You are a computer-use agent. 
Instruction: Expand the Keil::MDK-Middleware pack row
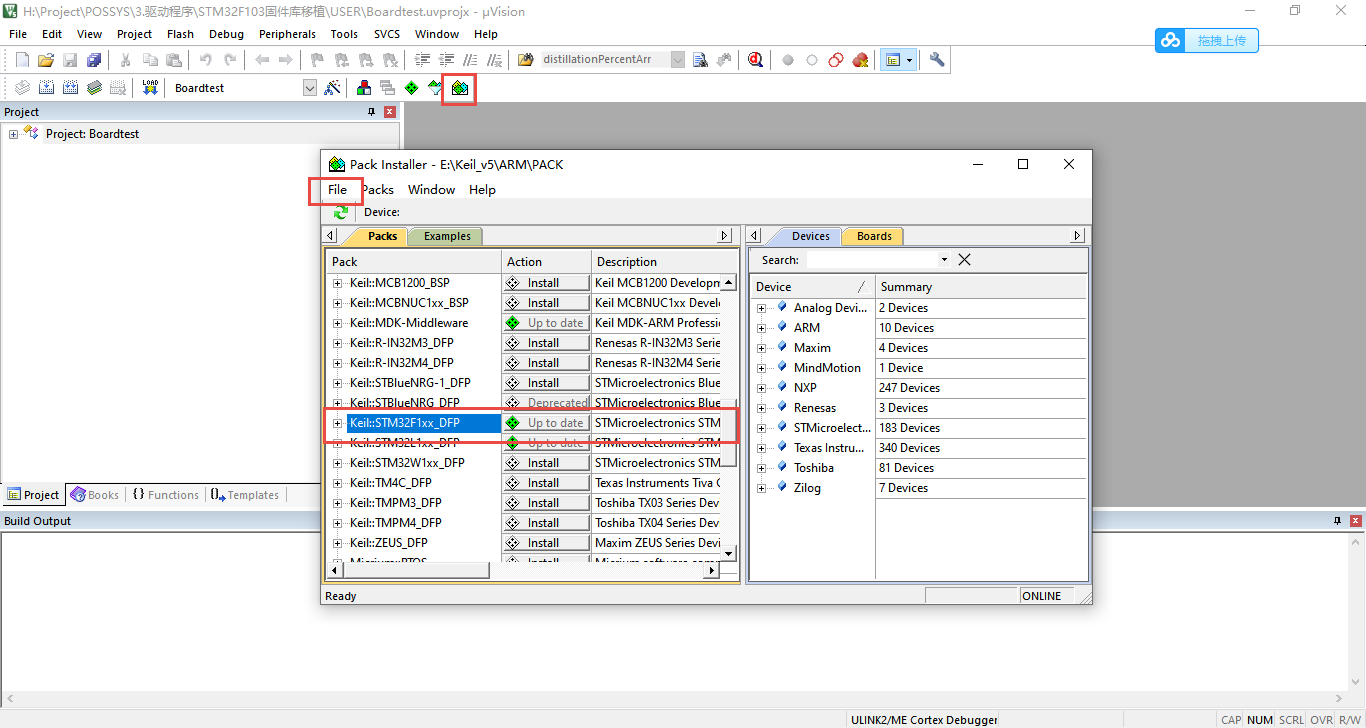(338, 323)
